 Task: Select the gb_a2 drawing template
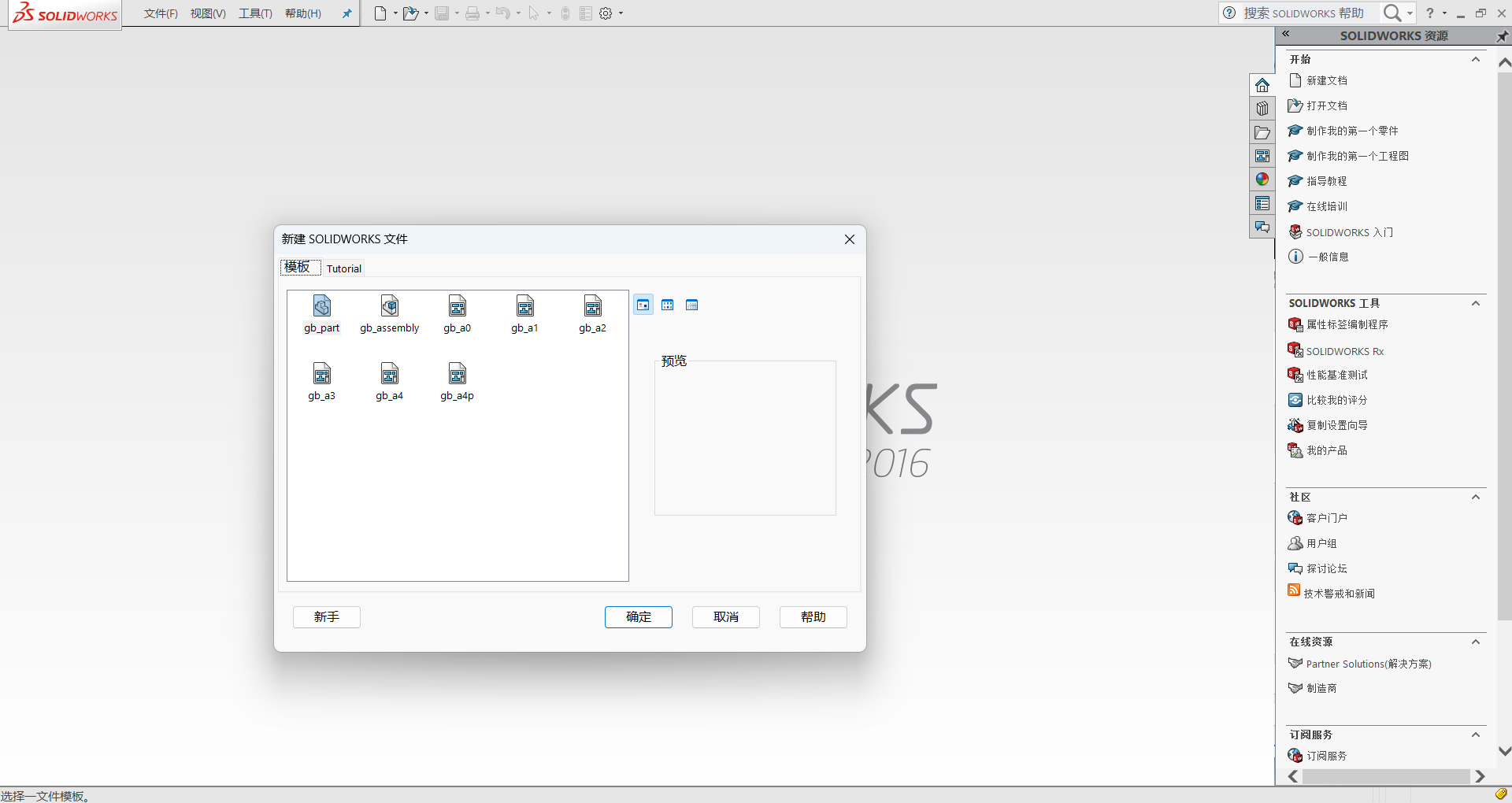[x=593, y=314]
